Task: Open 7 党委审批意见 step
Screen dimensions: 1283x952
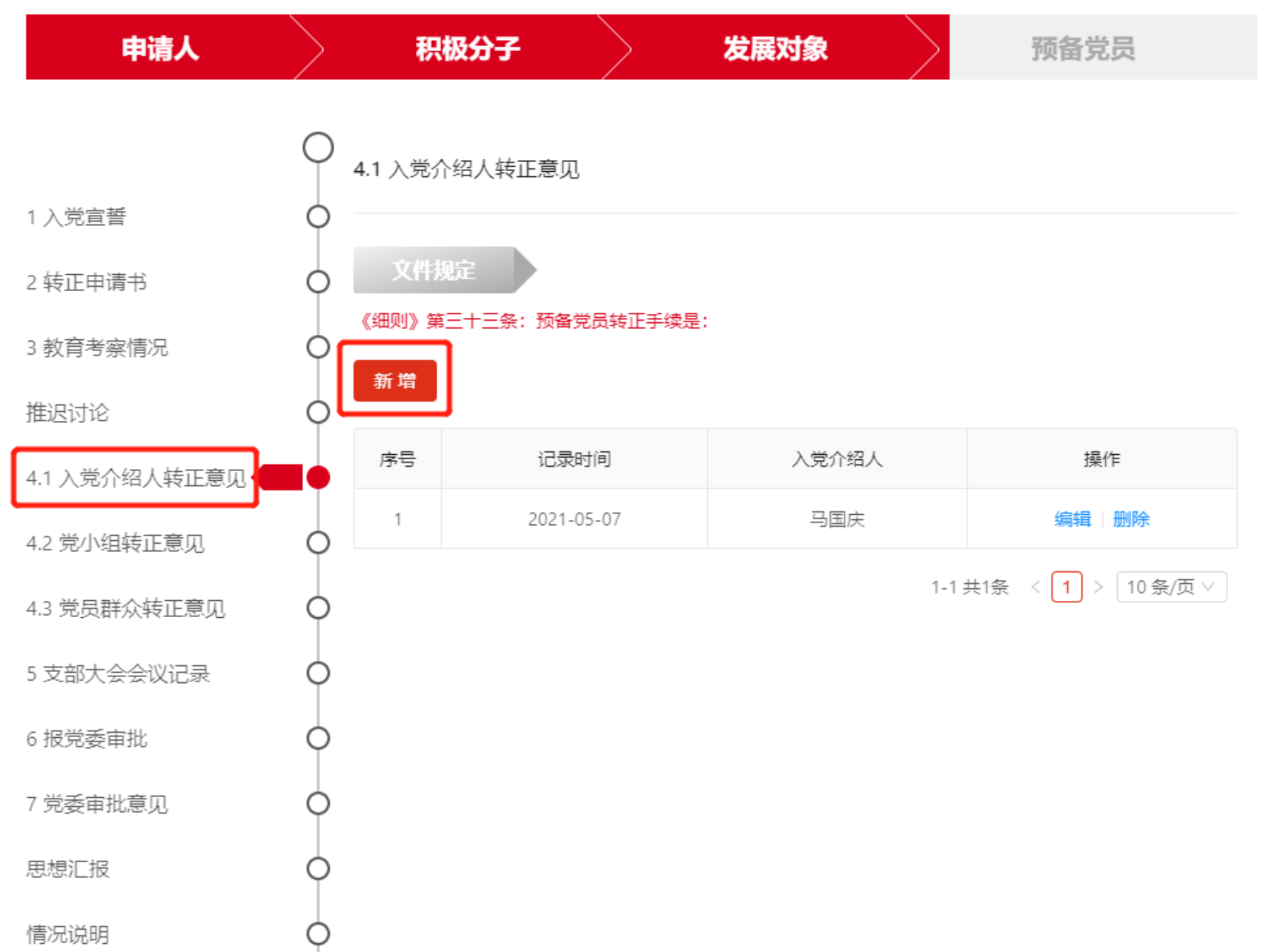Action: pyautogui.click(x=97, y=804)
